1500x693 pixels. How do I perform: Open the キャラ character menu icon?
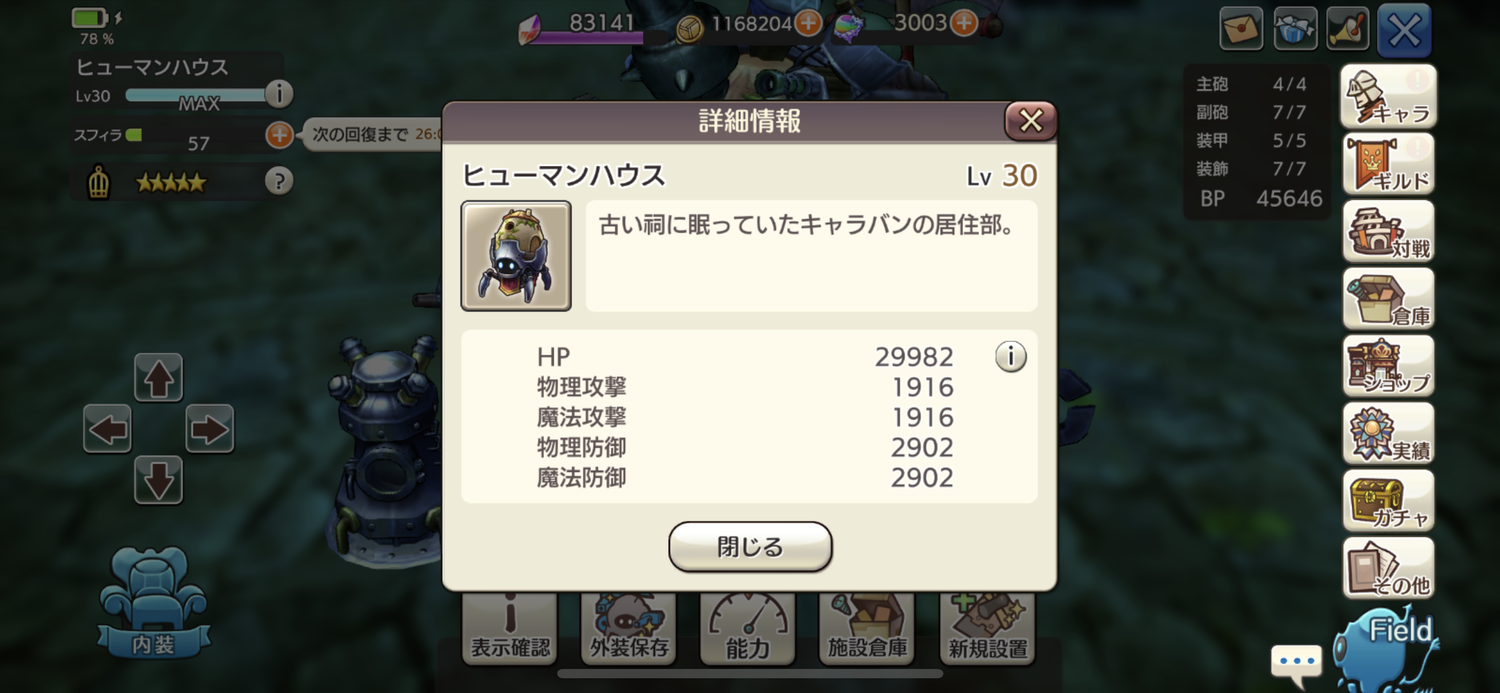point(1389,97)
